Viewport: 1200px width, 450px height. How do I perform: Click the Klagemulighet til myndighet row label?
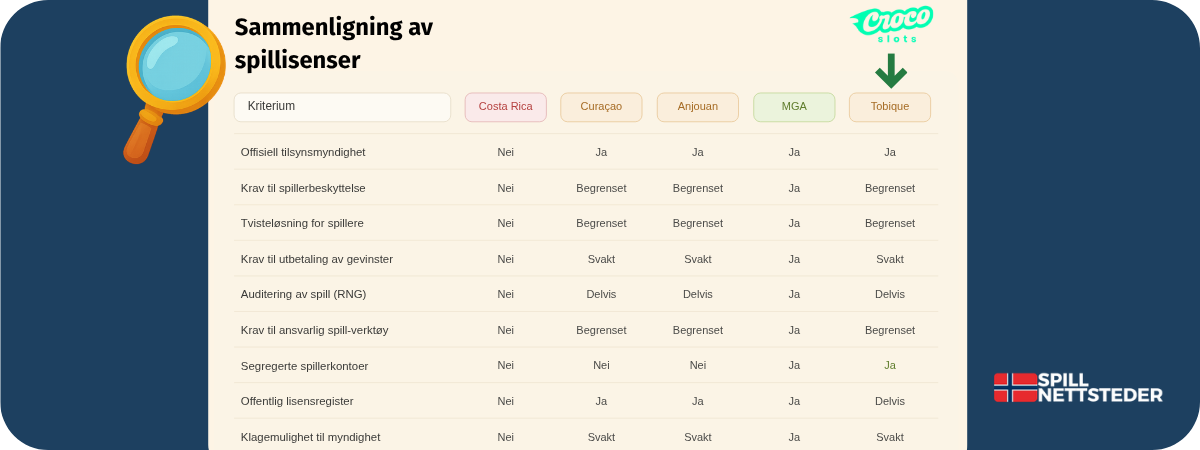(x=310, y=437)
